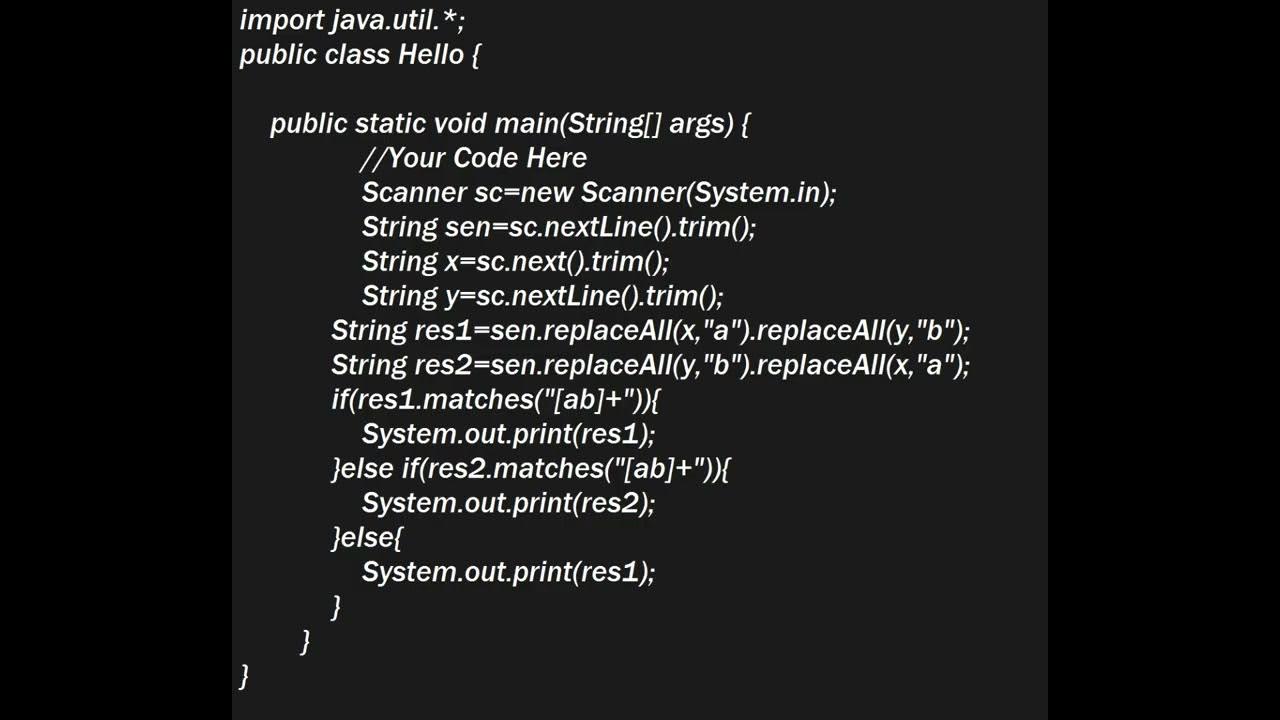This screenshot has height=720, width=1280.
Task: Click the closing brace of main method
Action: [x=306, y=640]
